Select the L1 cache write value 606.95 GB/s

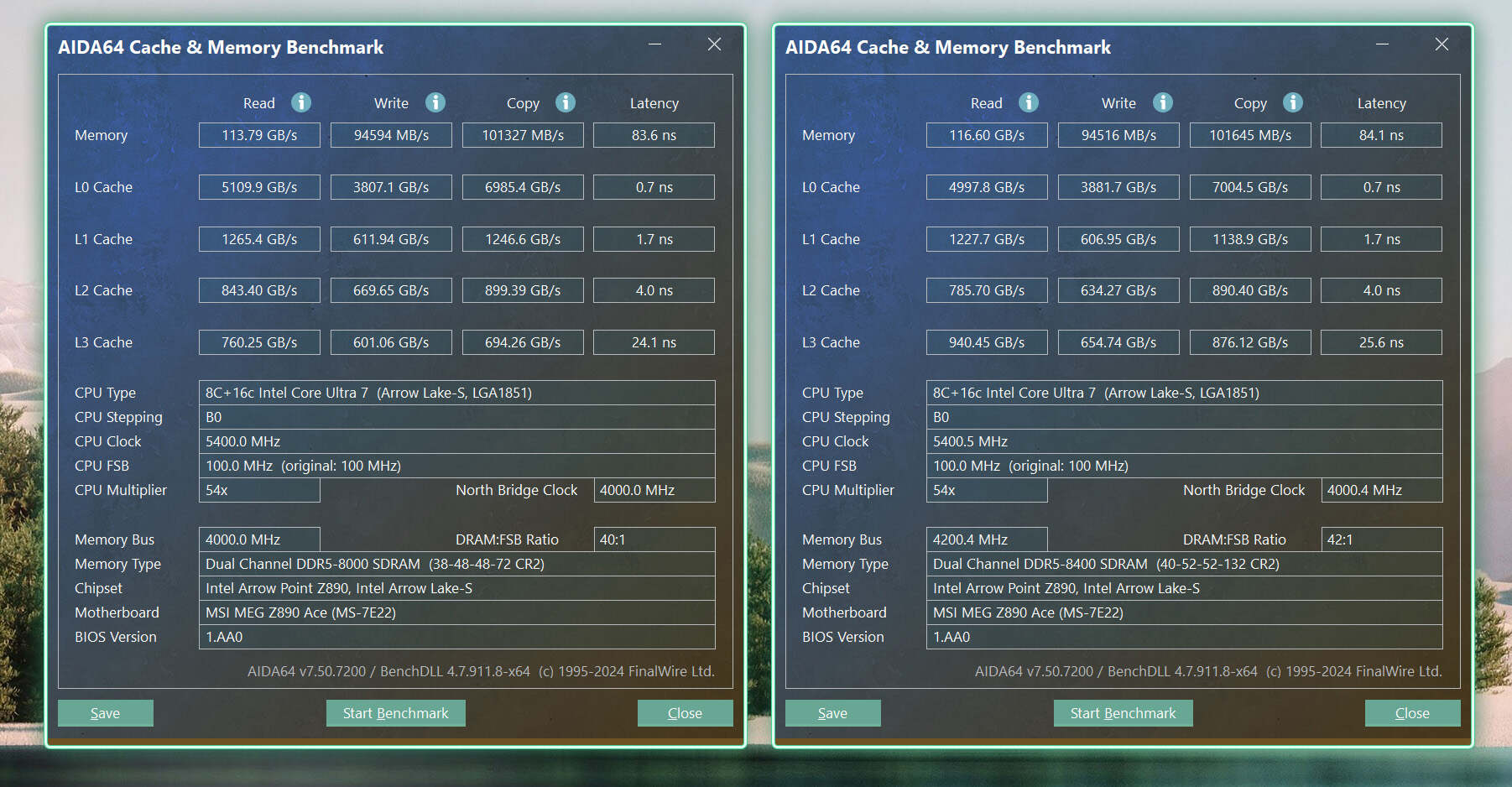click(1118, 239)
